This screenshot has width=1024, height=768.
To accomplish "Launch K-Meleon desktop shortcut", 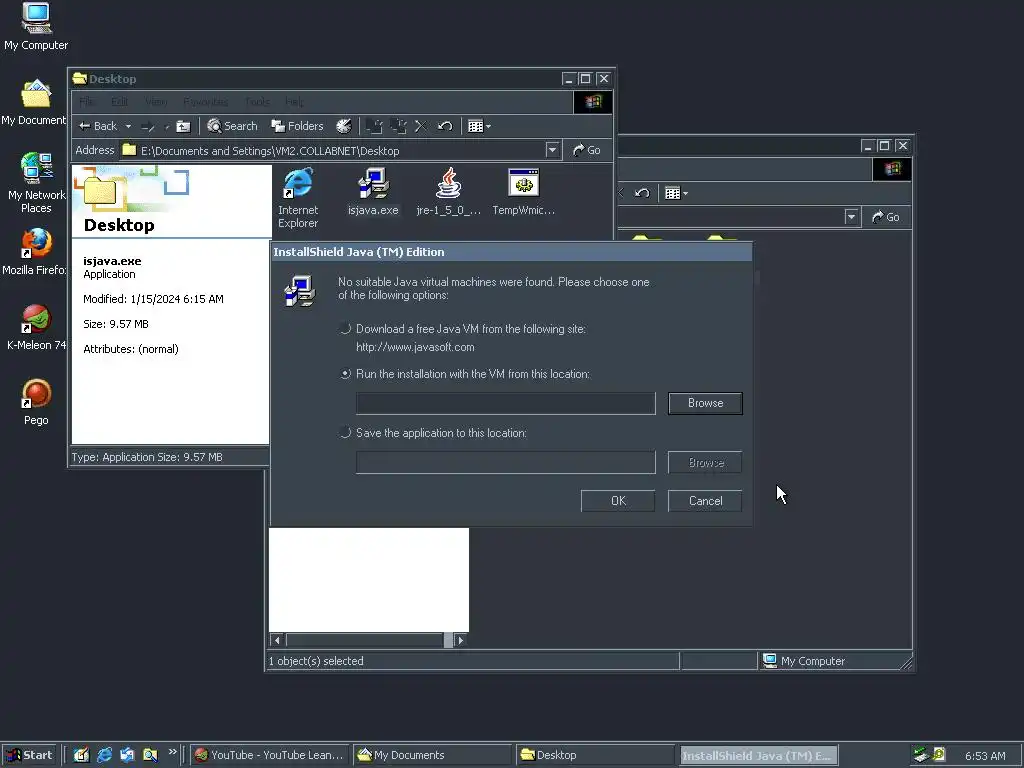I will tap(36, 327).
